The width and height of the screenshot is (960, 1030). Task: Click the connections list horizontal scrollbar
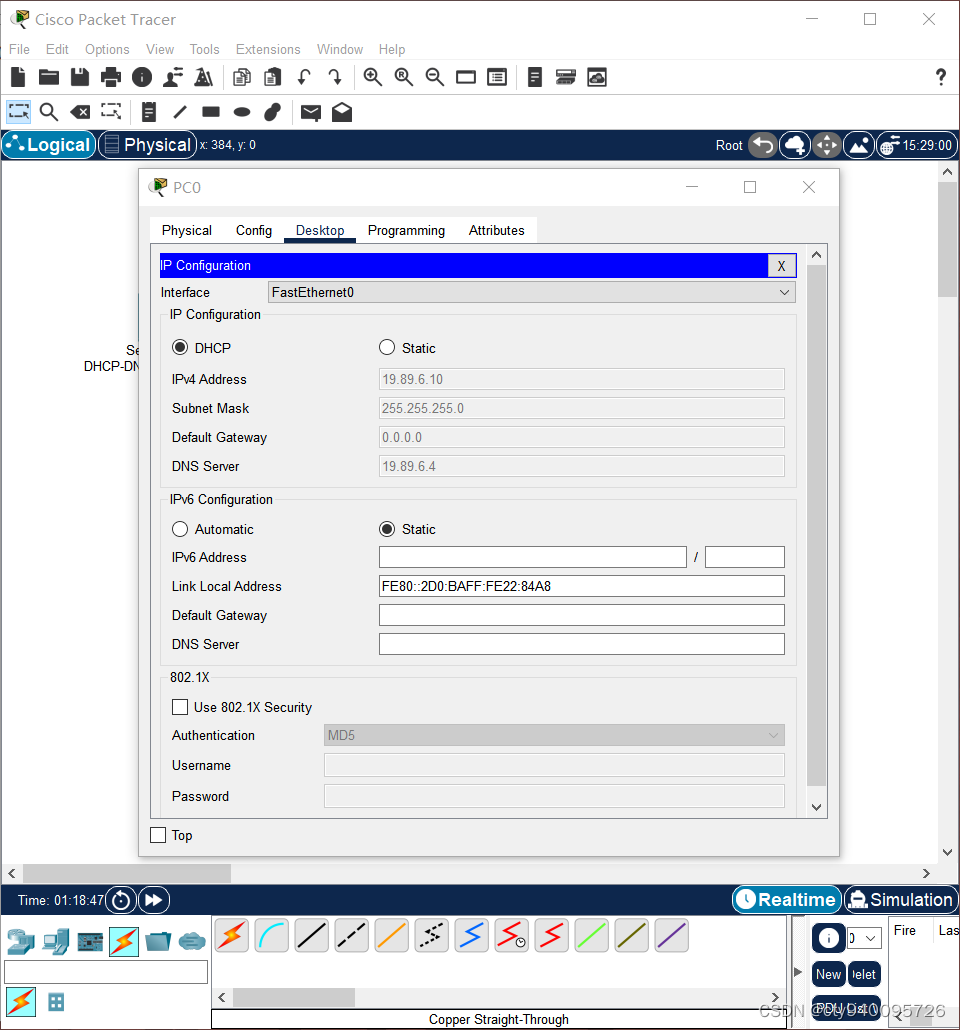(294, 997)
